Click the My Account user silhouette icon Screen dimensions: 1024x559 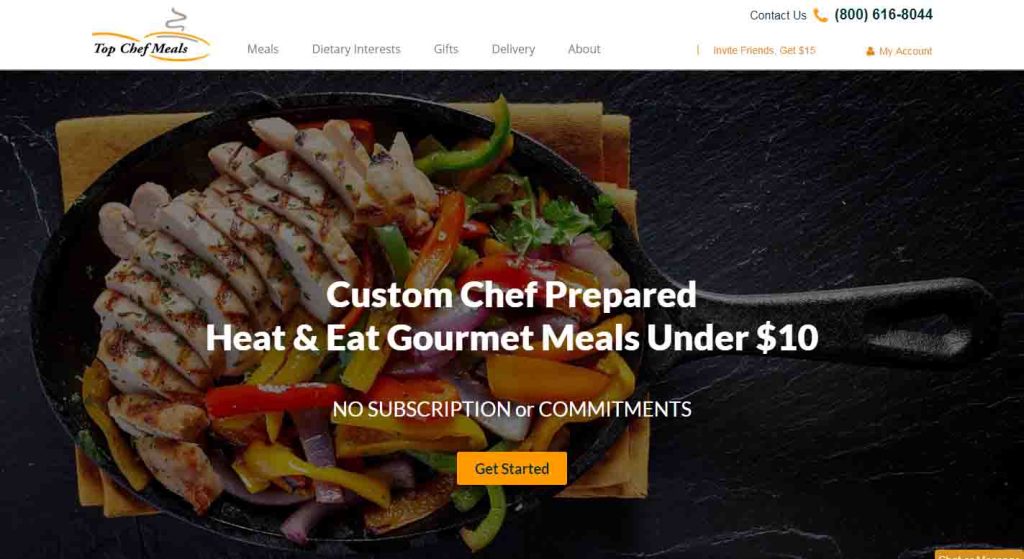pos(870,51)
